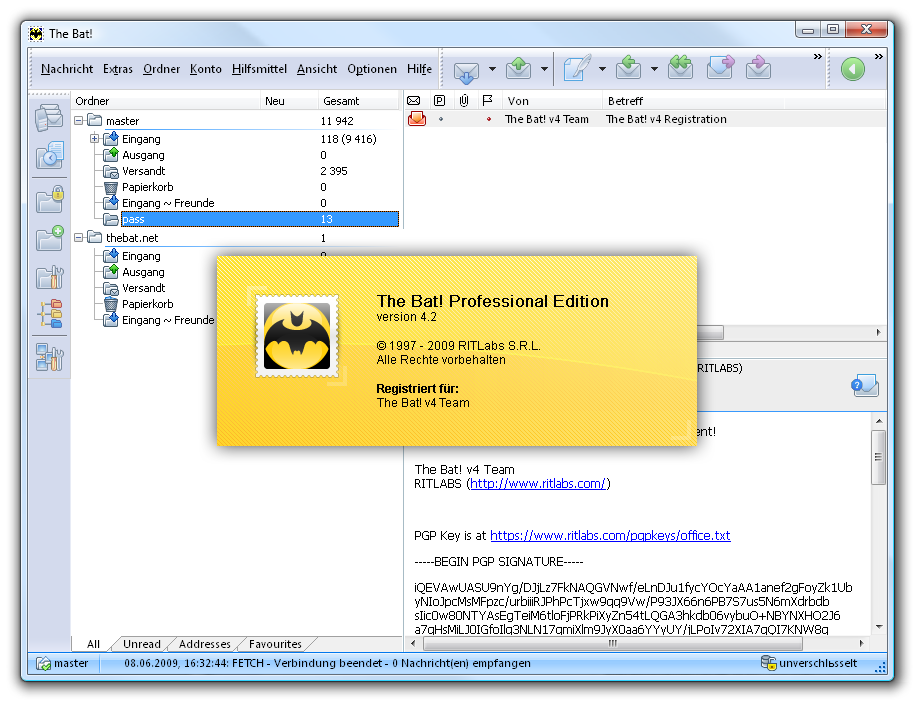This screenshot has width=915, height=702.
Task: Click the locked folder sidebar icon
Action: point(49,198)
